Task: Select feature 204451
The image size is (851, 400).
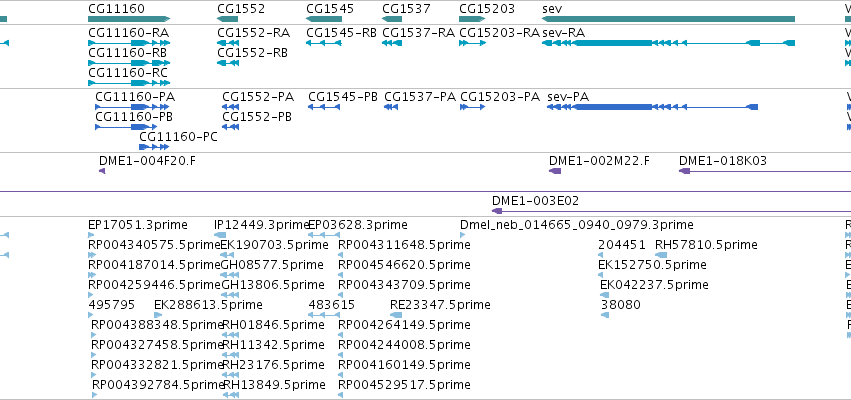Action: point(601,255)
